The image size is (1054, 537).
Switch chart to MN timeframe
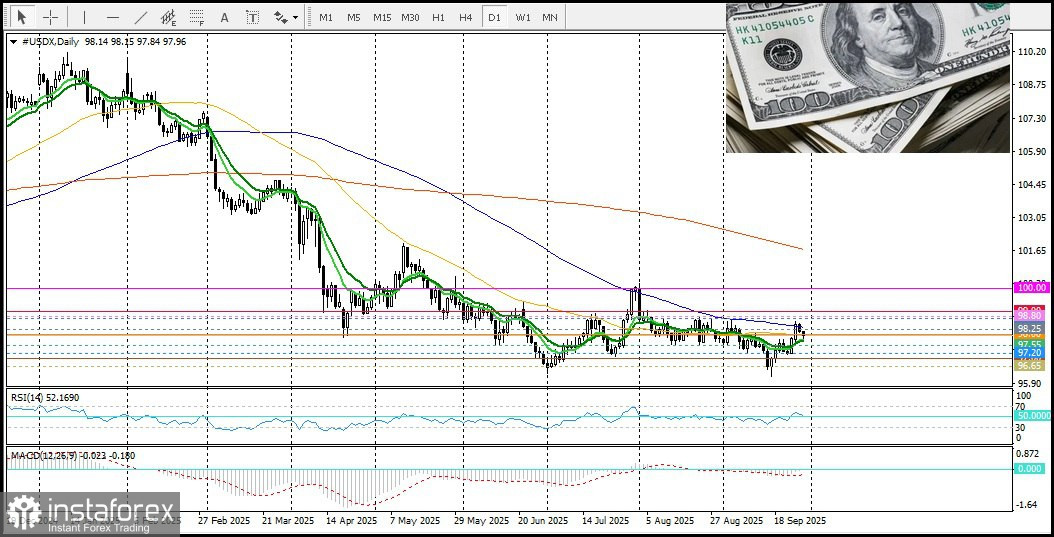(x=550, y=17)
